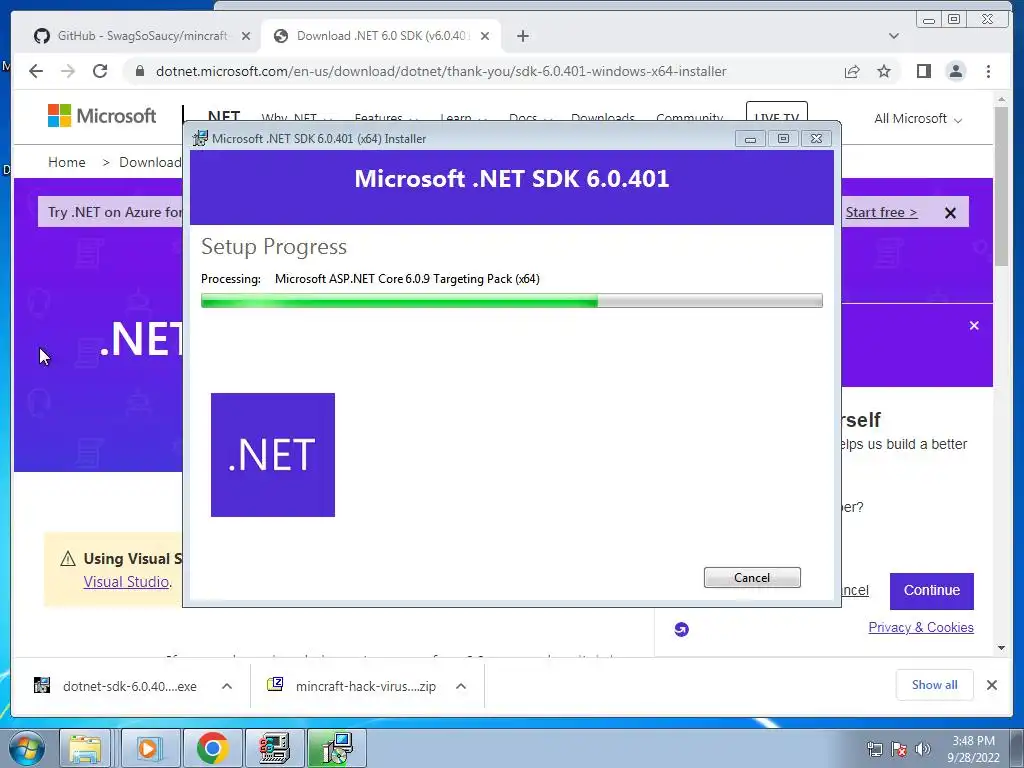Close the Download .NET tab

(485, 36)
